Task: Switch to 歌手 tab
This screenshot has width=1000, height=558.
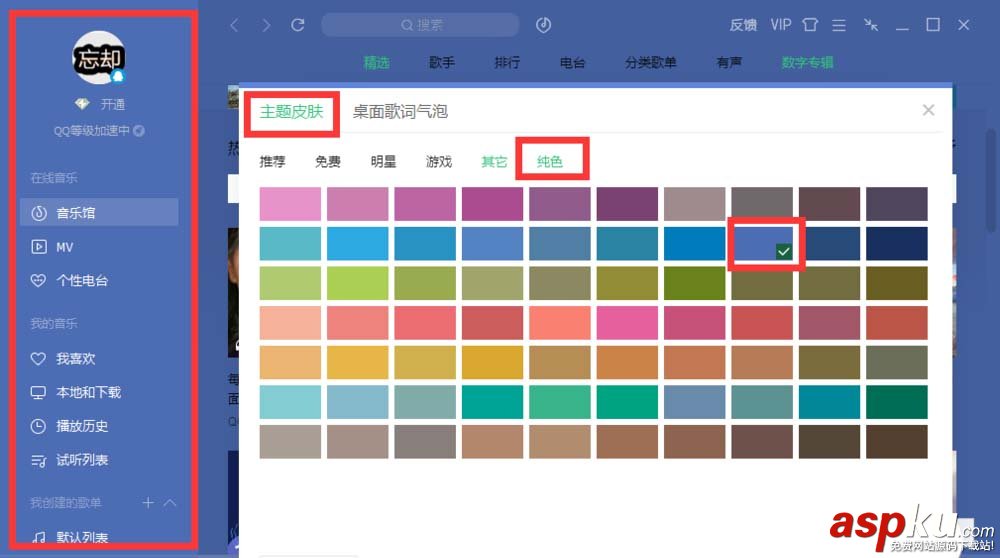Action: pos(442,62)
